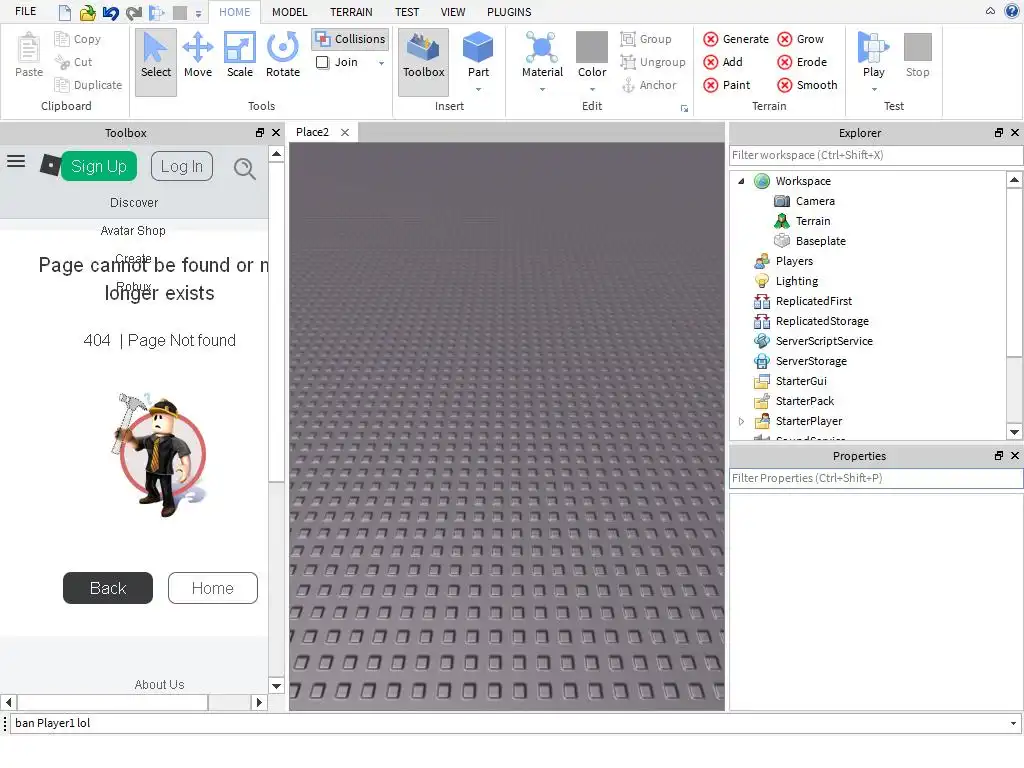1024x768 pixels.
Task: Collapse the Workspace tree node
Action: (741, 181)
